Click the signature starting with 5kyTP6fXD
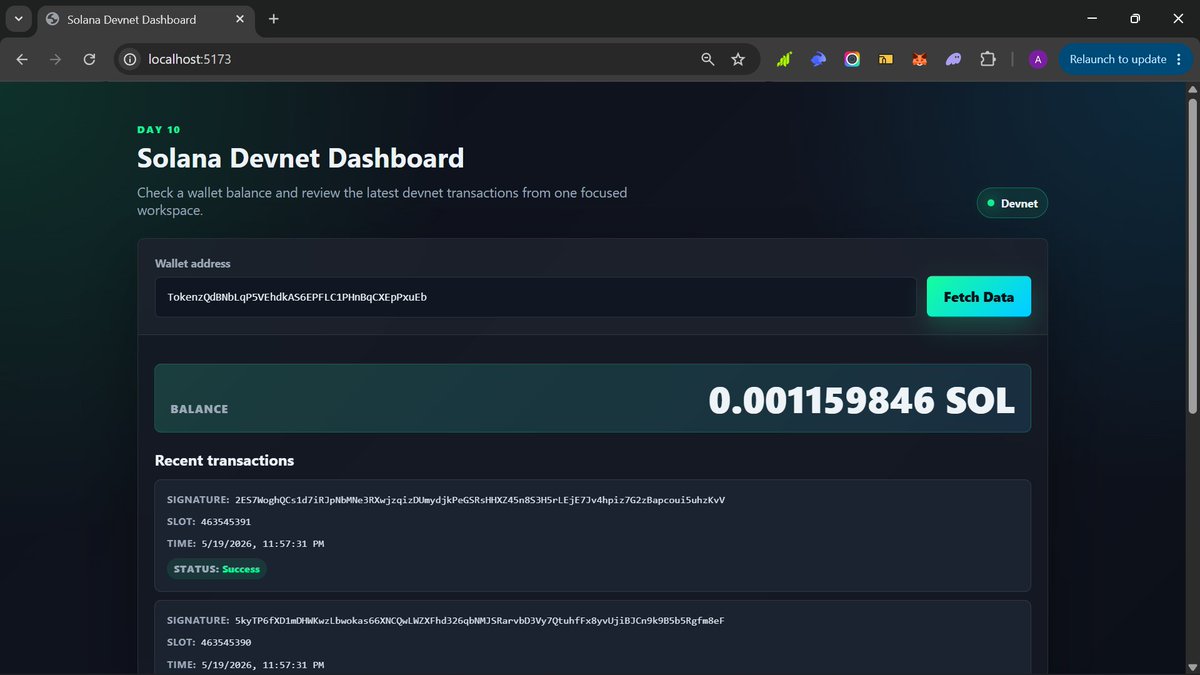Screen dimensions: 1200x675 [x=479, y=620]
